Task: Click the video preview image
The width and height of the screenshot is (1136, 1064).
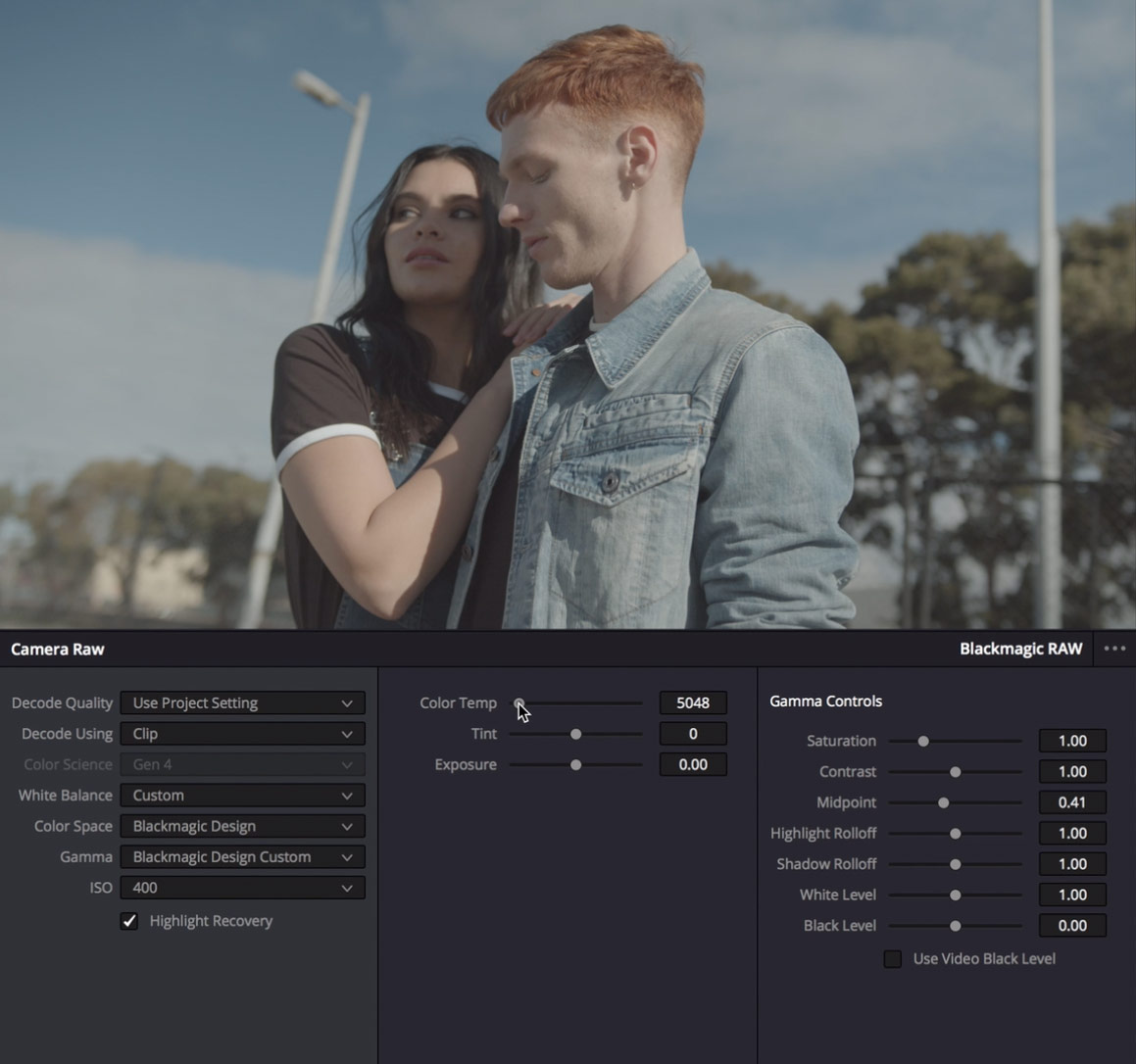Action: pyautogui.click(x=568, y=314)
